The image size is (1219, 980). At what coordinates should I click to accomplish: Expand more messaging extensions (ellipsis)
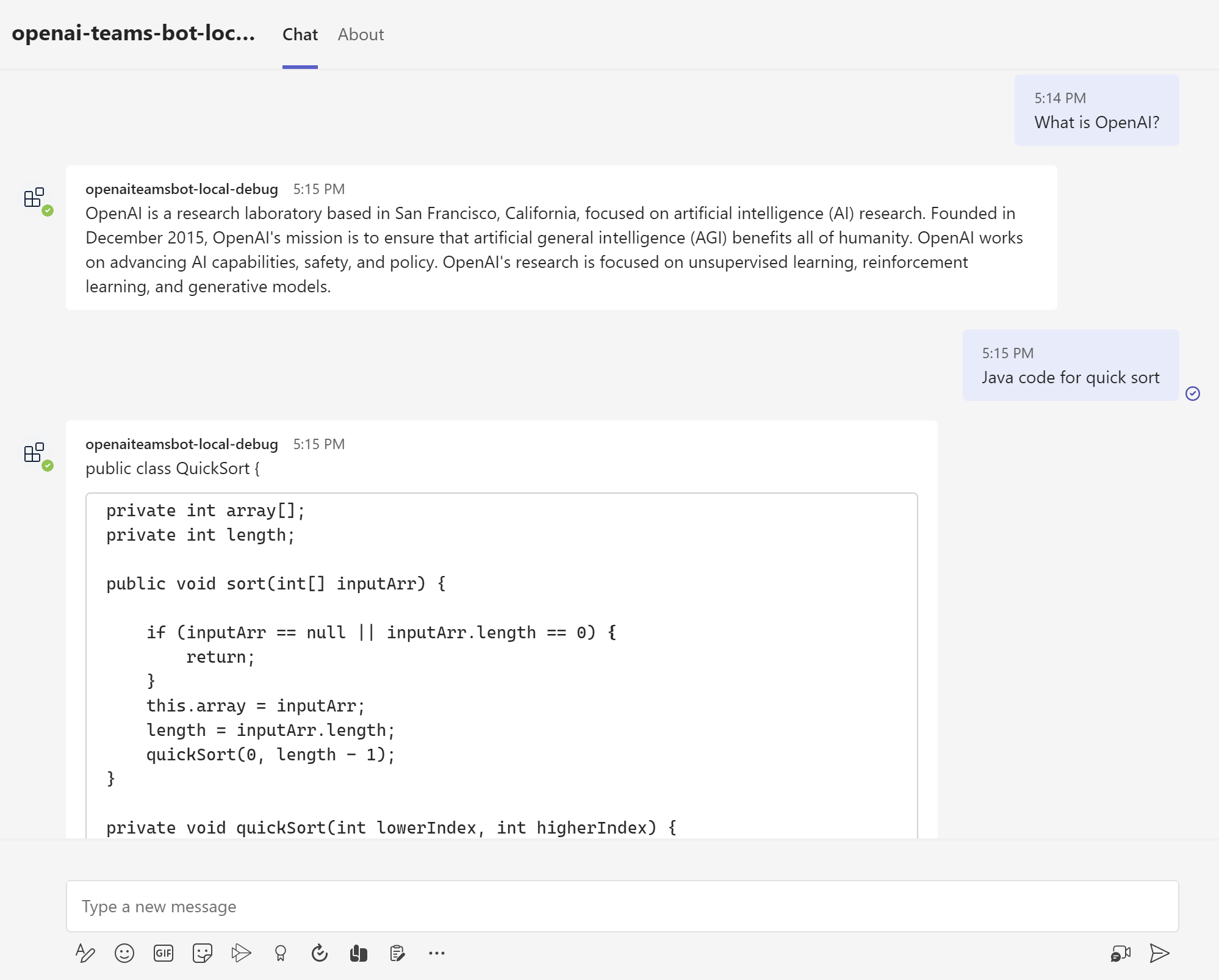(437, 953)
